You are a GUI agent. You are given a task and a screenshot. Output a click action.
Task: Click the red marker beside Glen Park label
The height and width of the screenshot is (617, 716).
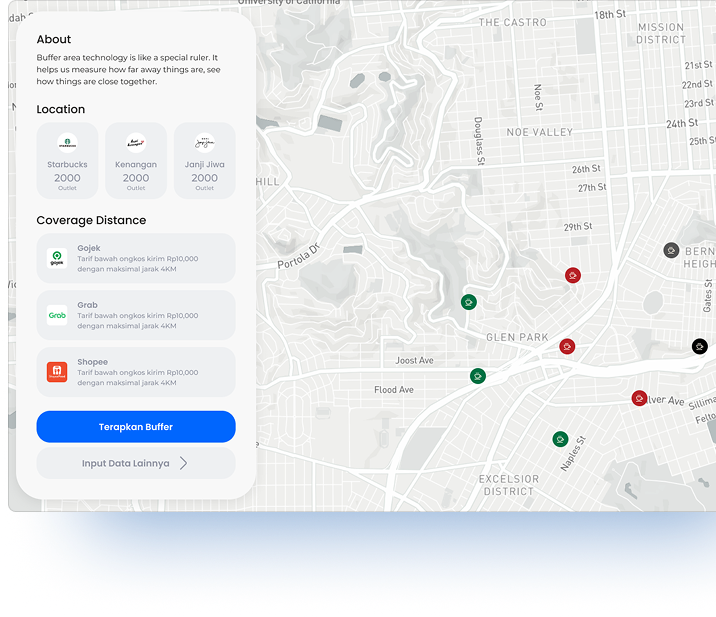pos(567,346)
